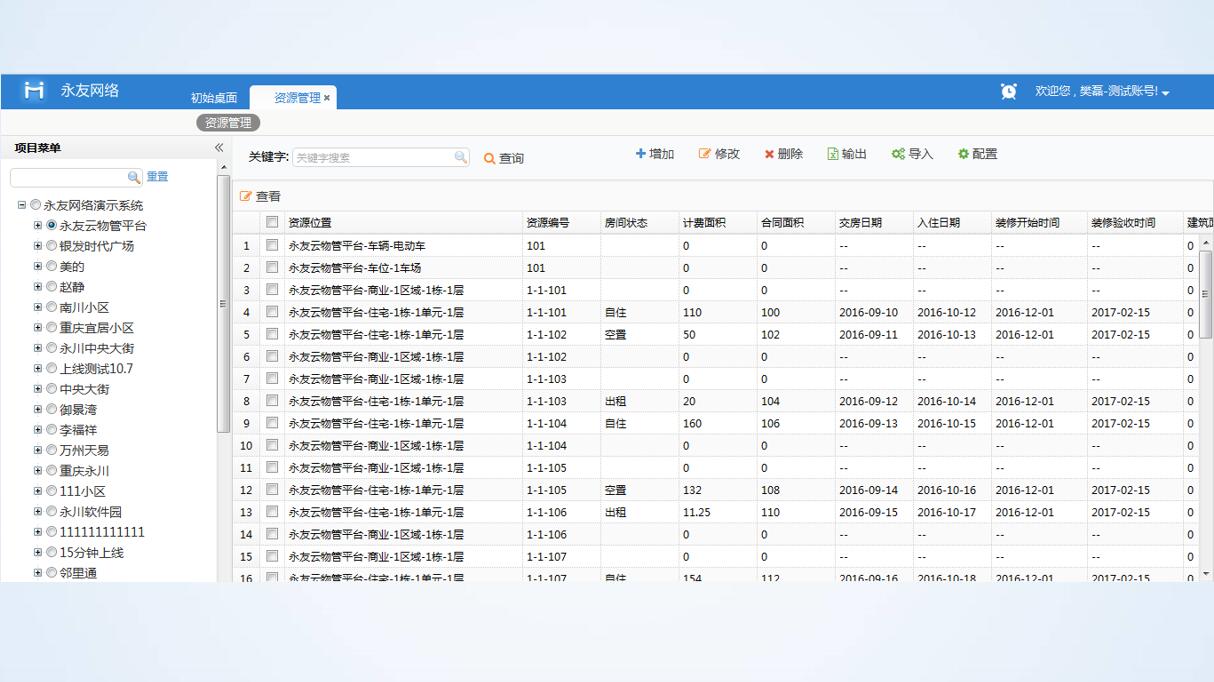This screenshot has width=1214, height=682.
Task: Click the 修改 edit pencil icon
Action: pyautogui.click(x=704, y=154)
